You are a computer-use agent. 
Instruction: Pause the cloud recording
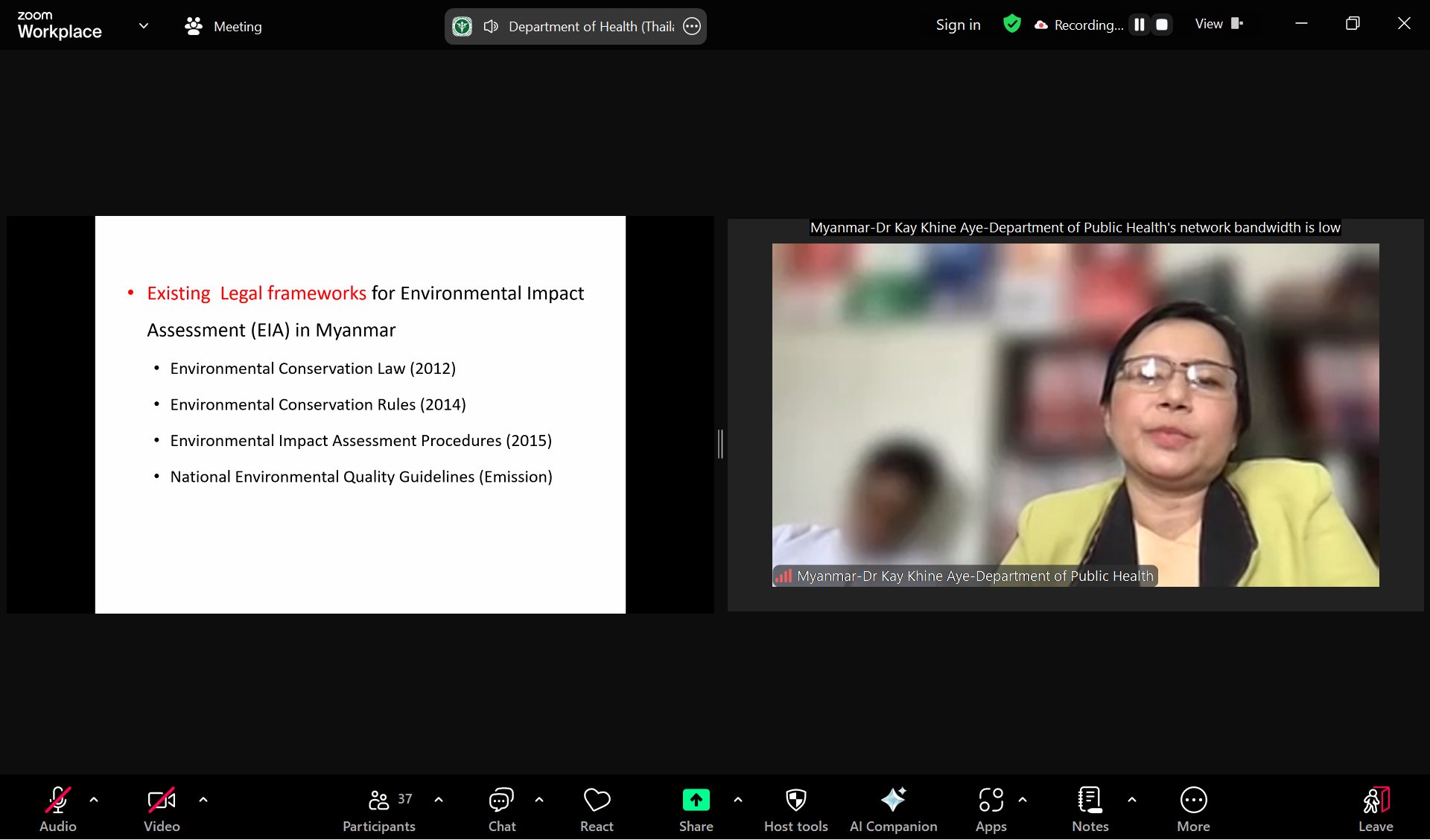point(1139,25)
